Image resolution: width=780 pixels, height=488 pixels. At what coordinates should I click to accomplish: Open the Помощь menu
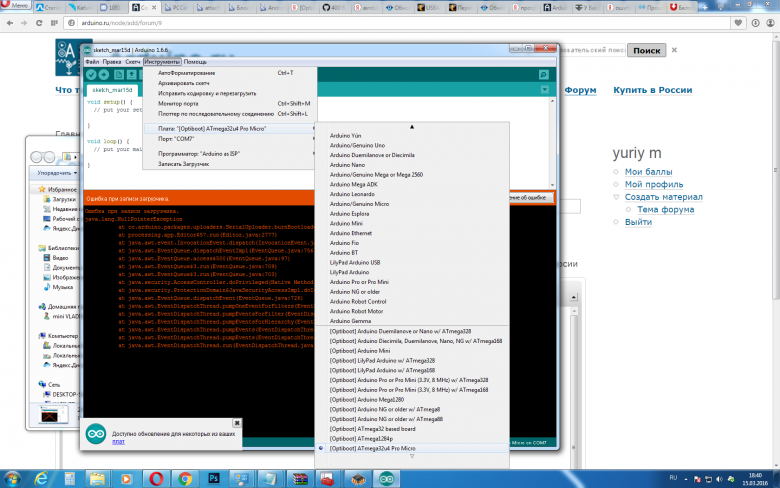tap(195, 62)
